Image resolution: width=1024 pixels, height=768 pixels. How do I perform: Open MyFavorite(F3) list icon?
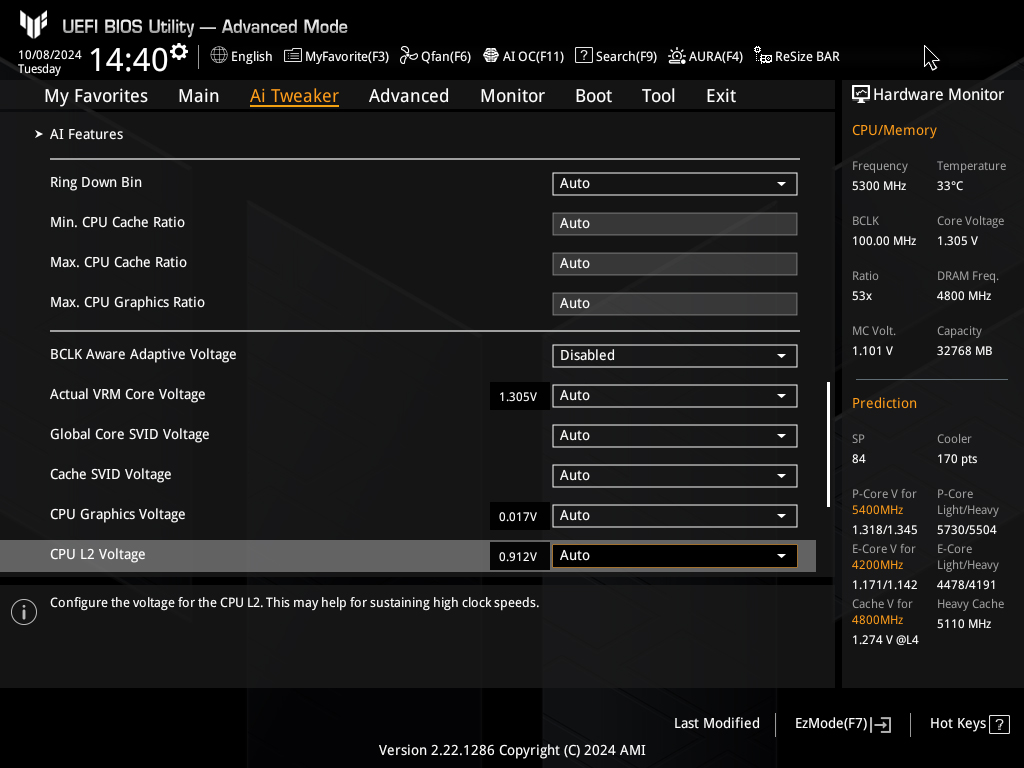[x=293, y=56]
